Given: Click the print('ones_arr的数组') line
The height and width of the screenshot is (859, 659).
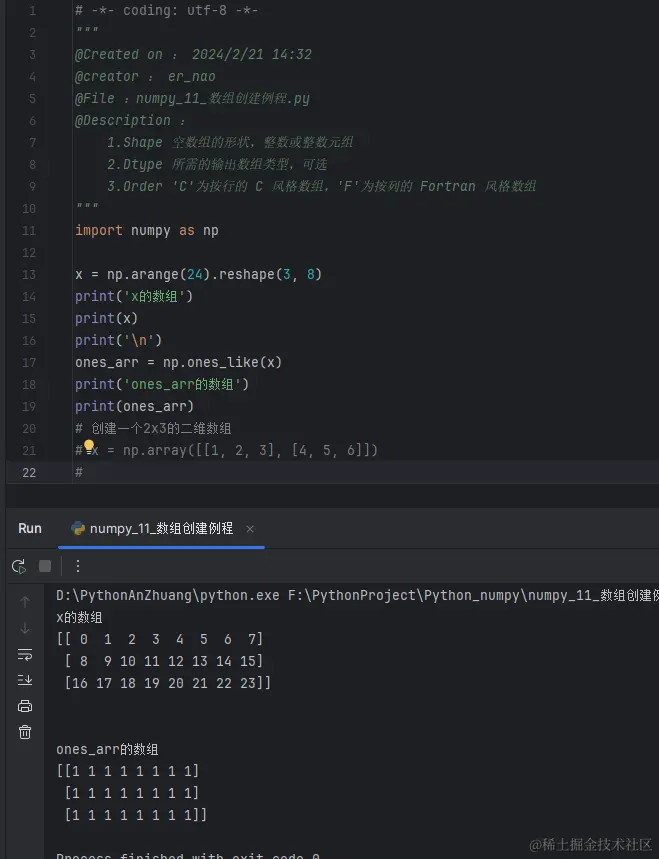Looking at the screenshot, I should [x=162, y=385].
